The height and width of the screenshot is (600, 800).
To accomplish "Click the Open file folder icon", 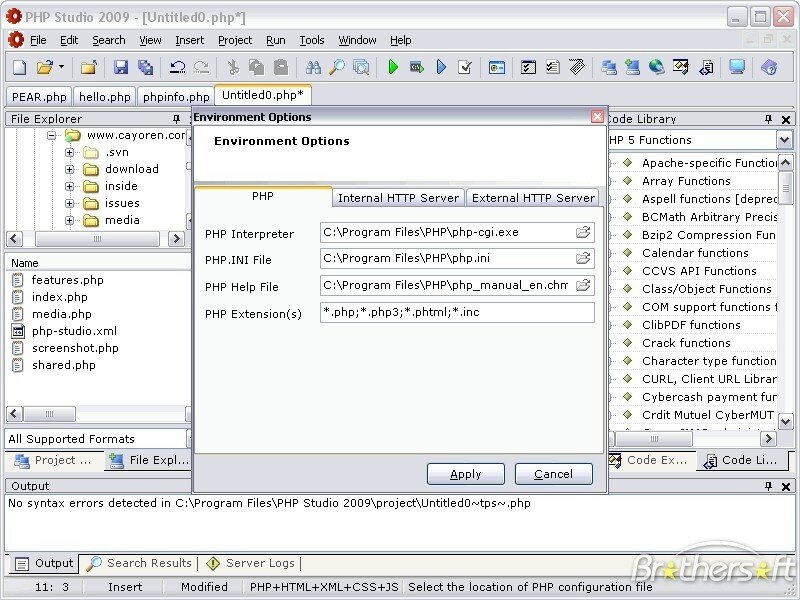I will [x=45, y=67].
